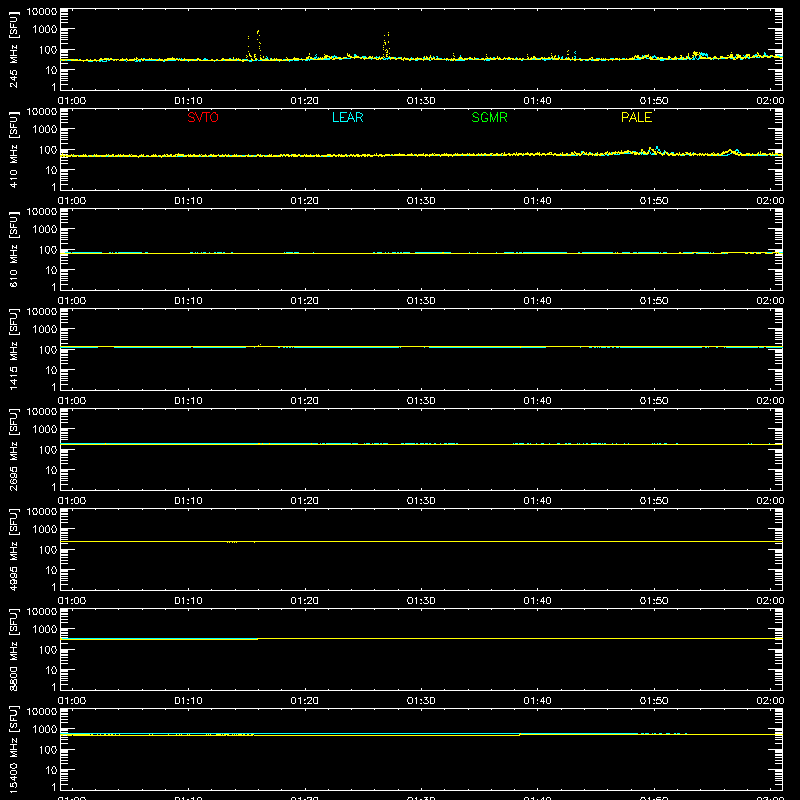Click the tallest yellow burst spike in 245 MHz plot
Screen dimensions: 800x800
(x=258, y=43)
